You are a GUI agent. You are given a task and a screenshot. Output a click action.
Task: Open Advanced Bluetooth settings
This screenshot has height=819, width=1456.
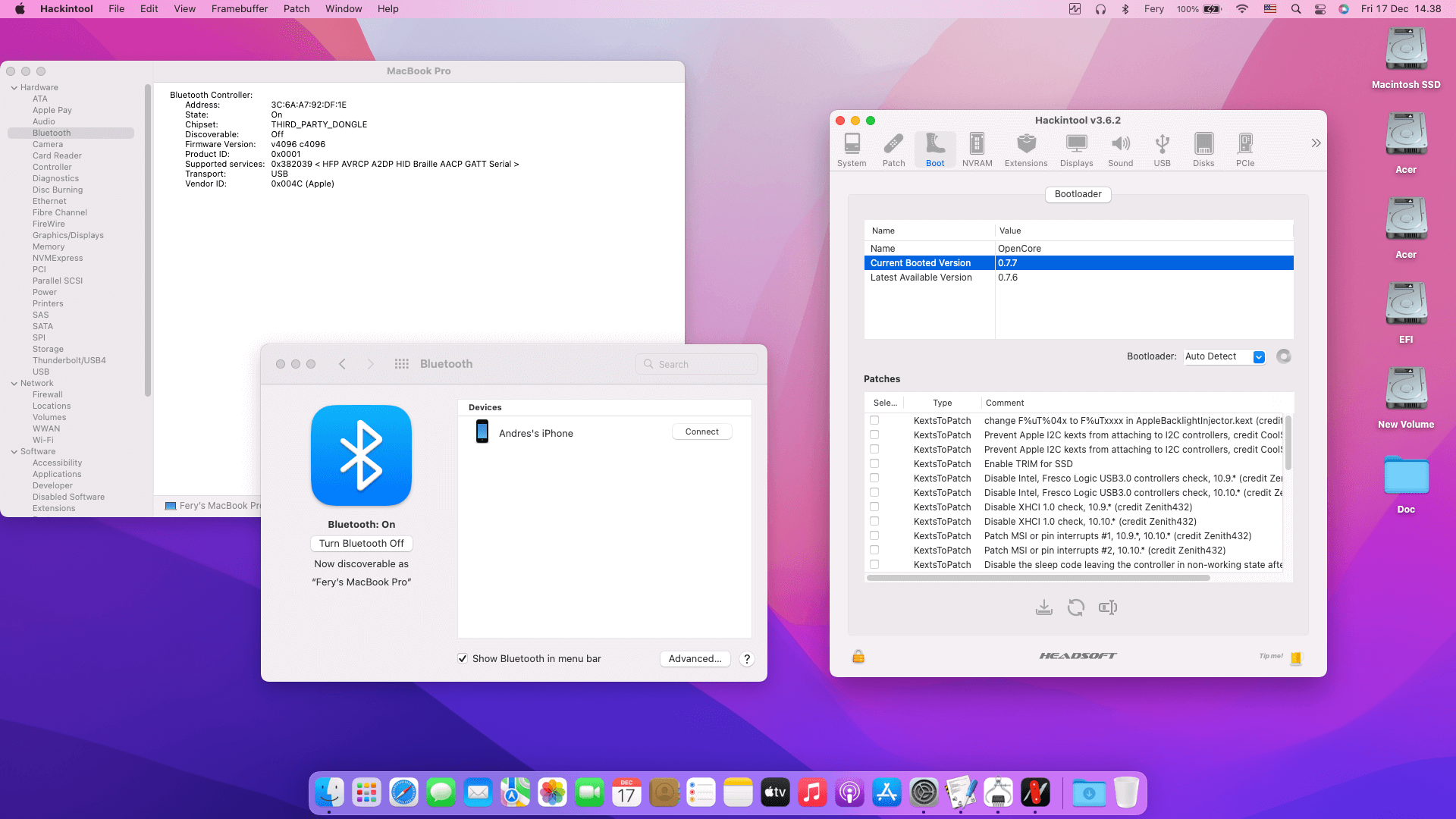695,659
